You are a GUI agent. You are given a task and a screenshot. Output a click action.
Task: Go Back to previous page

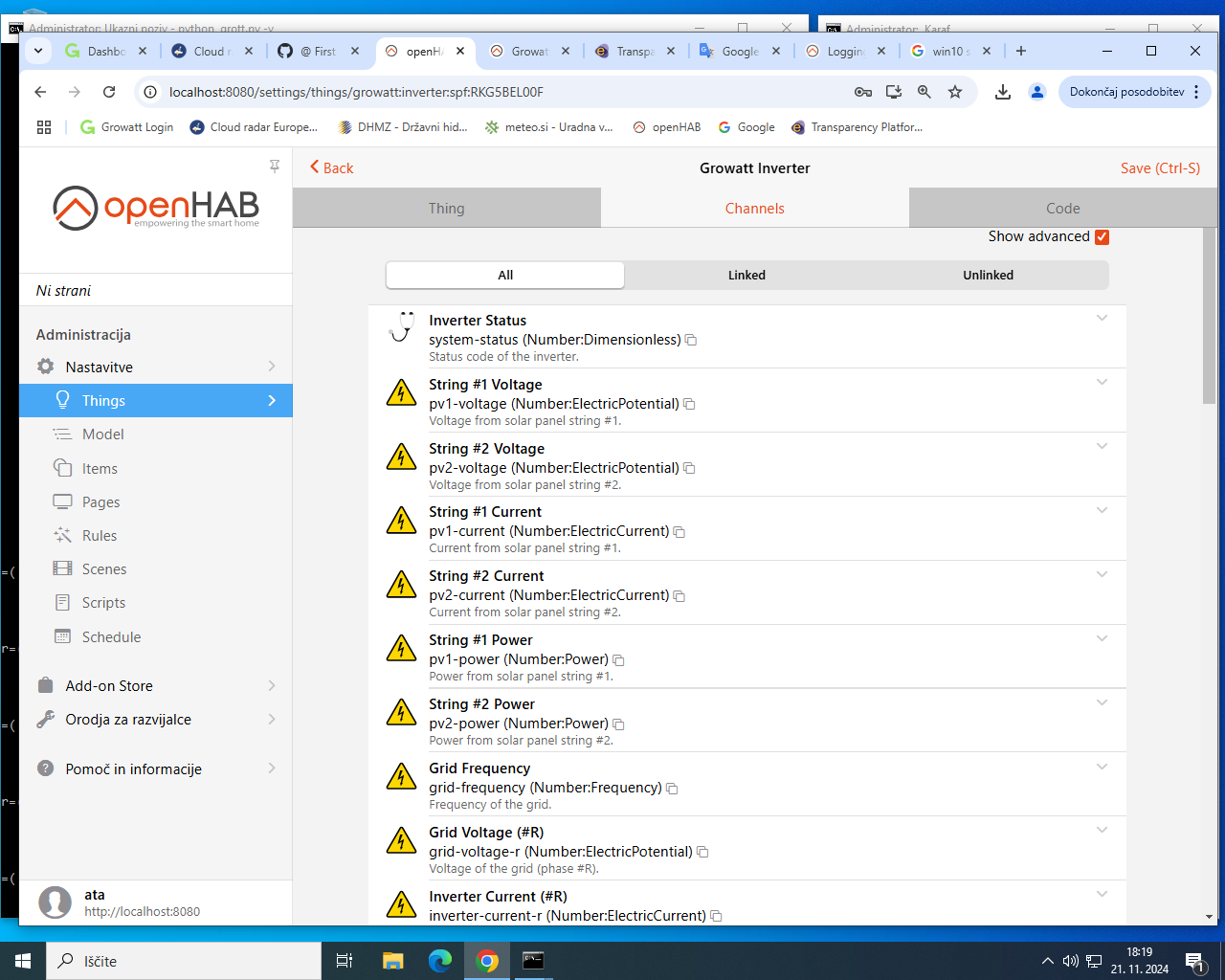coord(331,168)
